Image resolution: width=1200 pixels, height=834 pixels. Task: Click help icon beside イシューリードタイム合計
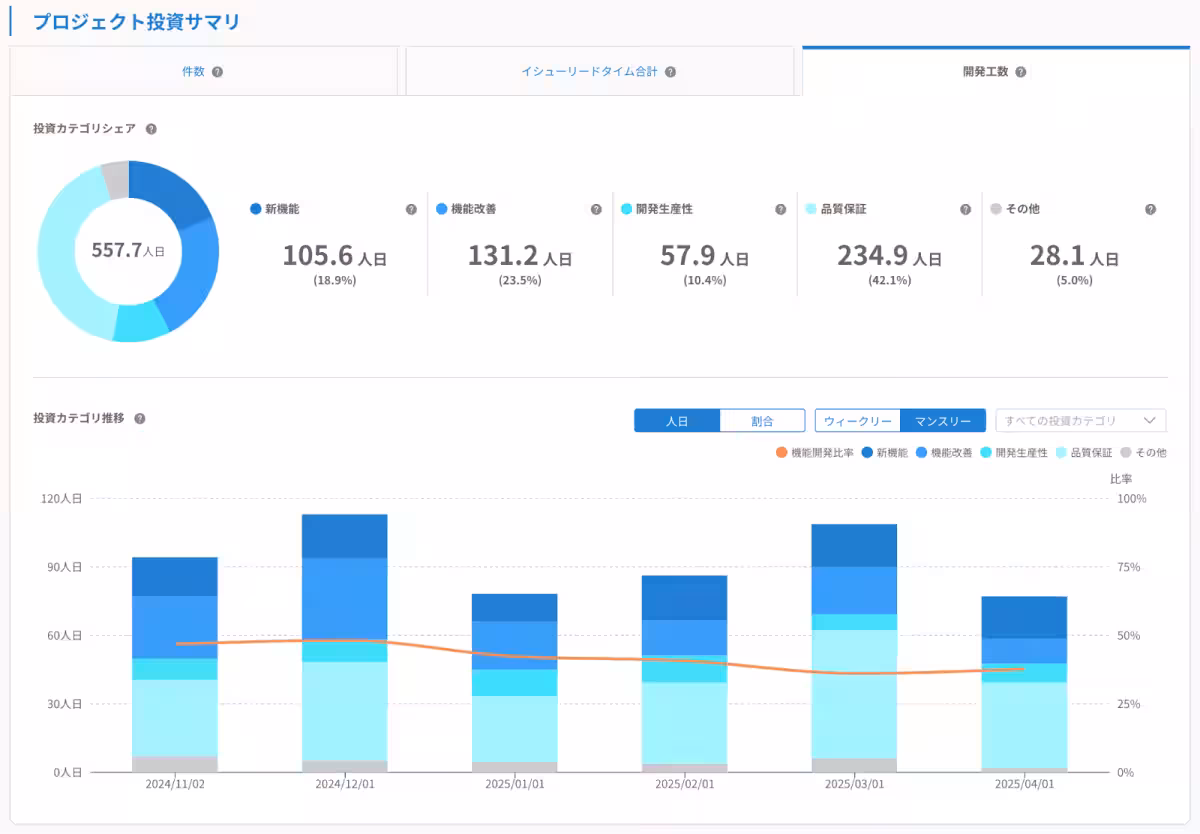(x=670, y=72)
